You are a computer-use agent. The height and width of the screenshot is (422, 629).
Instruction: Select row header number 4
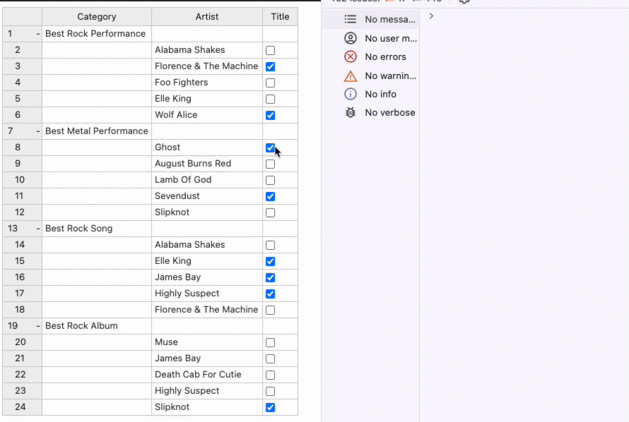coord(22,82)
